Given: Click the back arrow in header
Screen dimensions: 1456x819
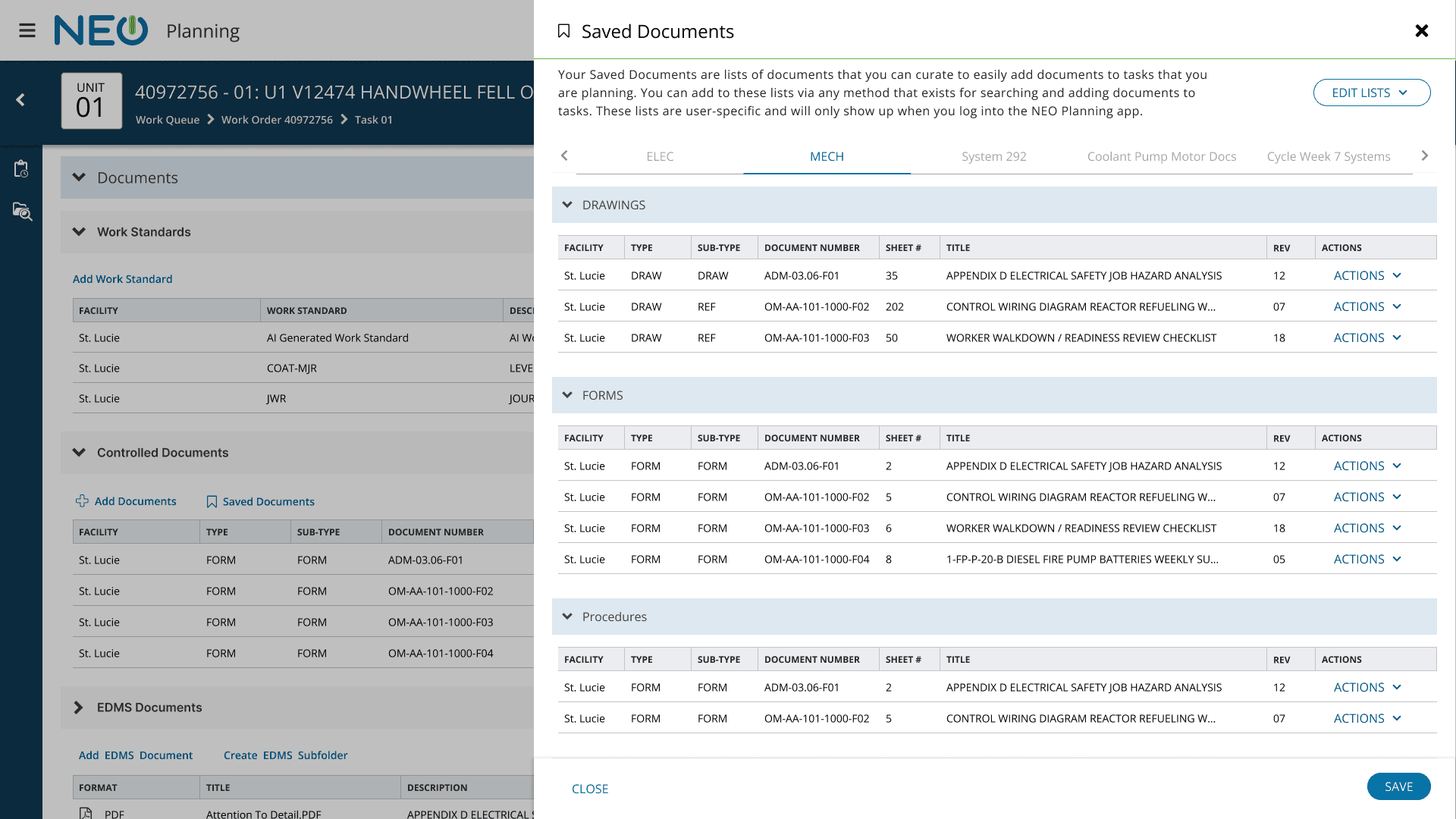Looking at the screenshot, I should coord(20,100).
